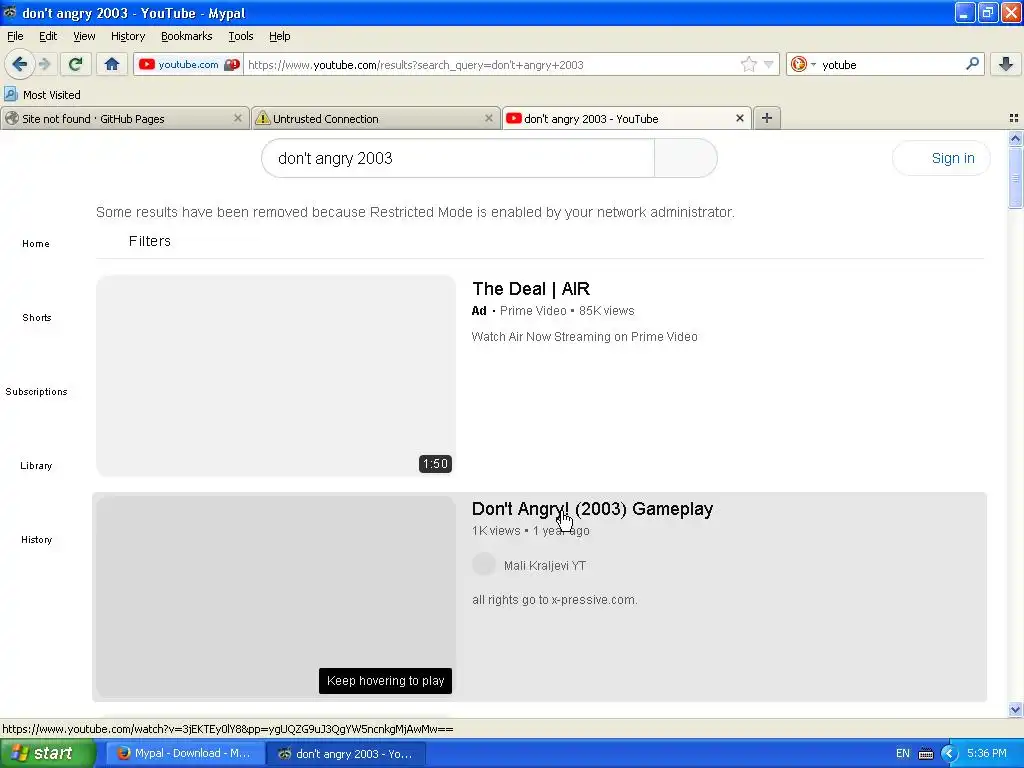Switch to Site not found GitHub Pages tab
Image resolution: width=1024 pixels, height=768 pixels.
point(124,119)
